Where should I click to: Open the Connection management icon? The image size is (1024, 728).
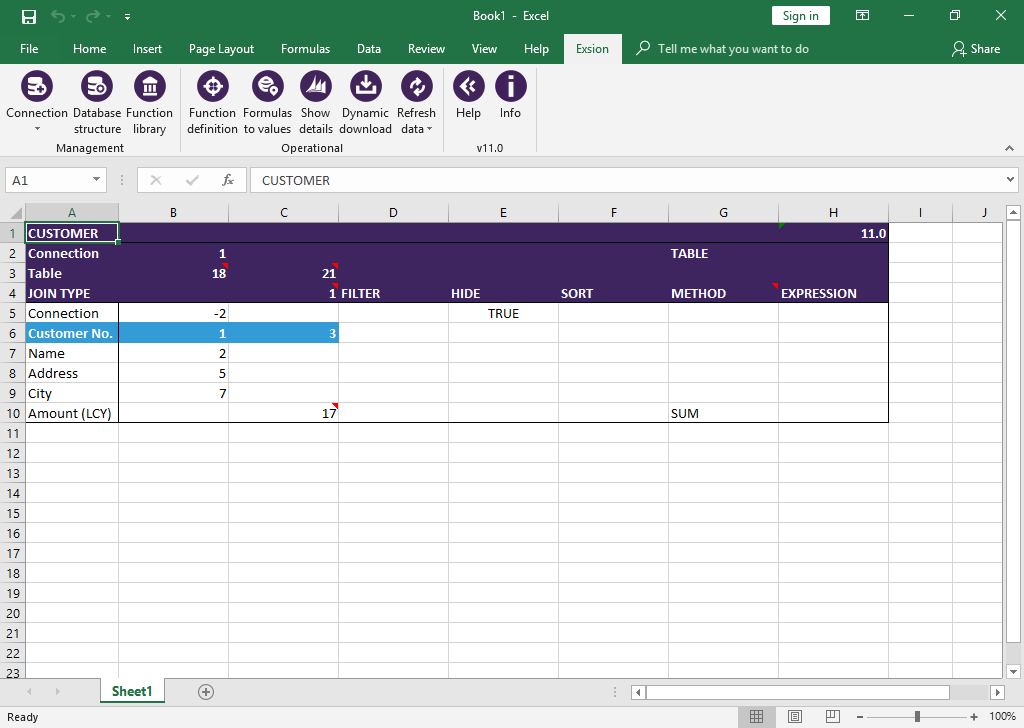[37, 87]
